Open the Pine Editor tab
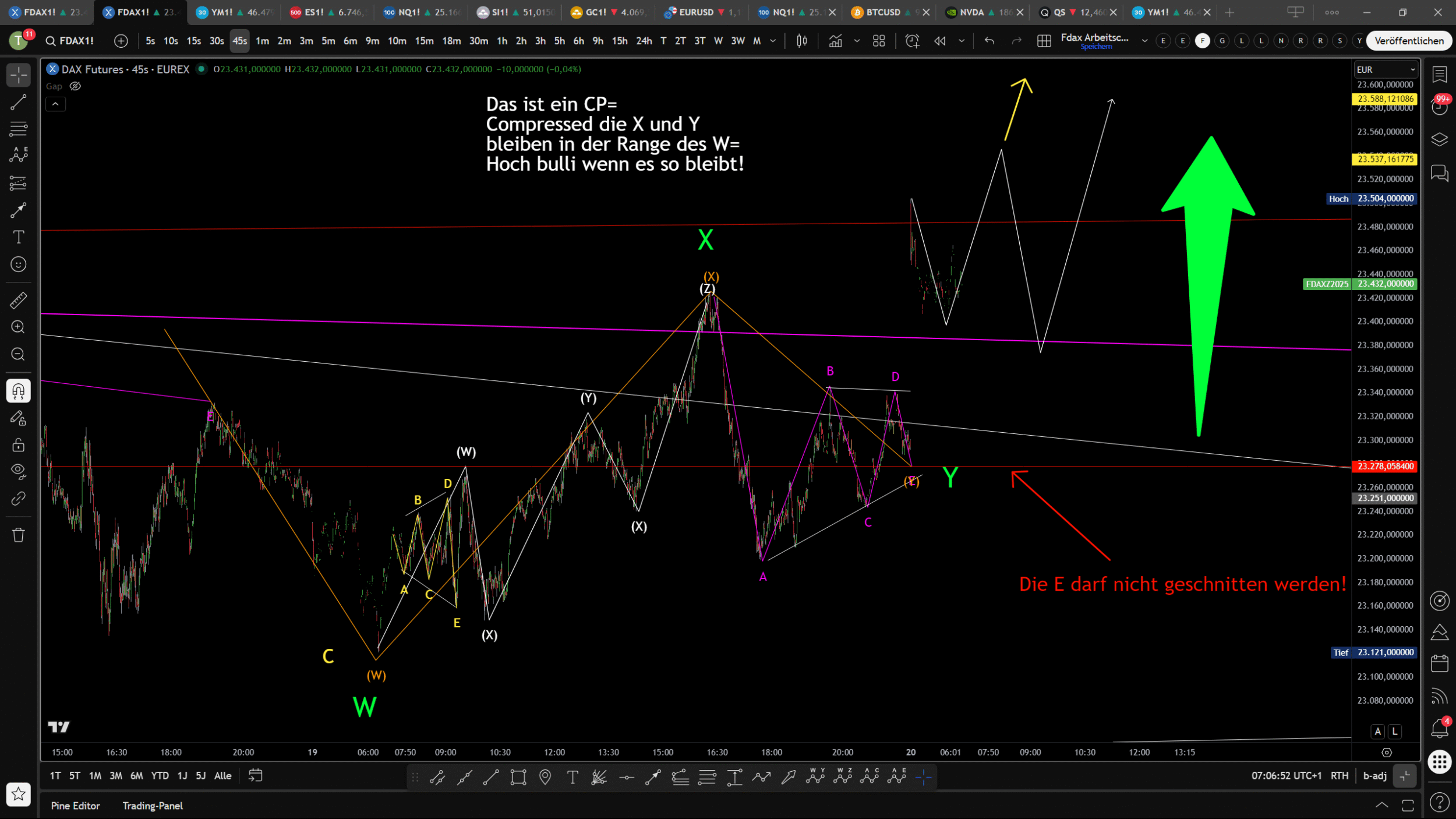The height and width of the screenshot is (819, 1456). pyautogui.click(x=75, y=806)
